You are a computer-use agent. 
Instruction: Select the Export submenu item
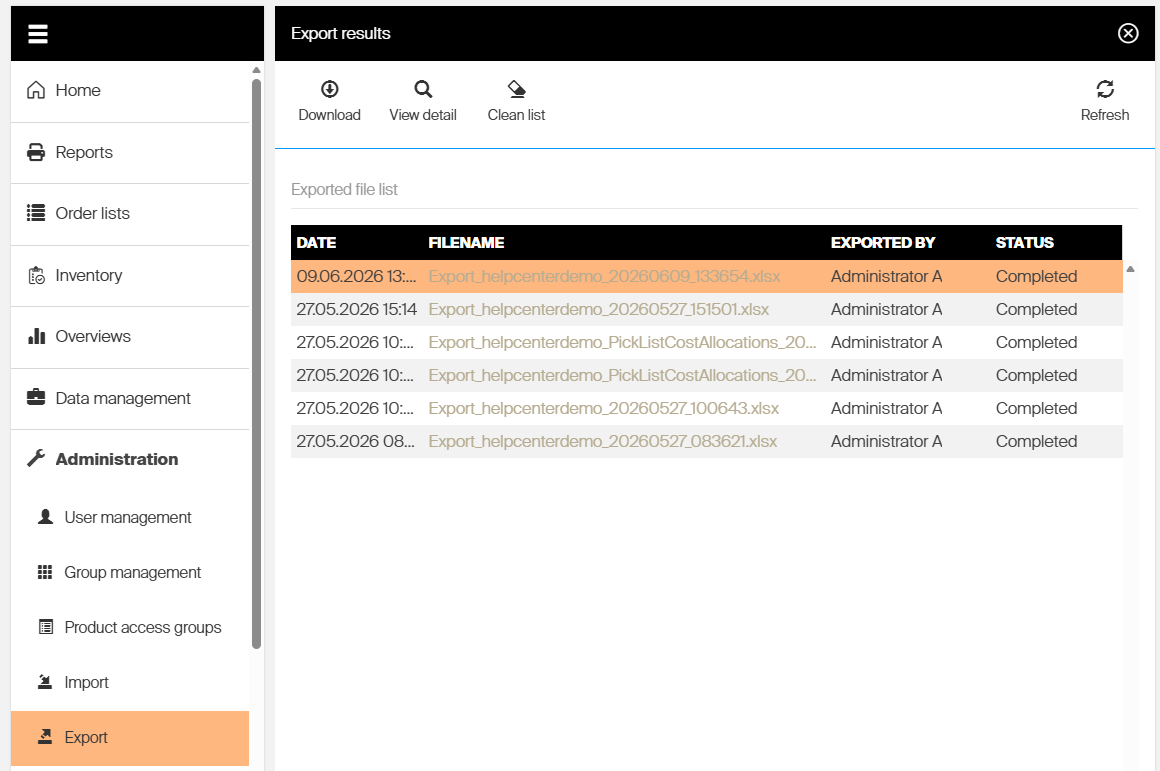(130, 738)
